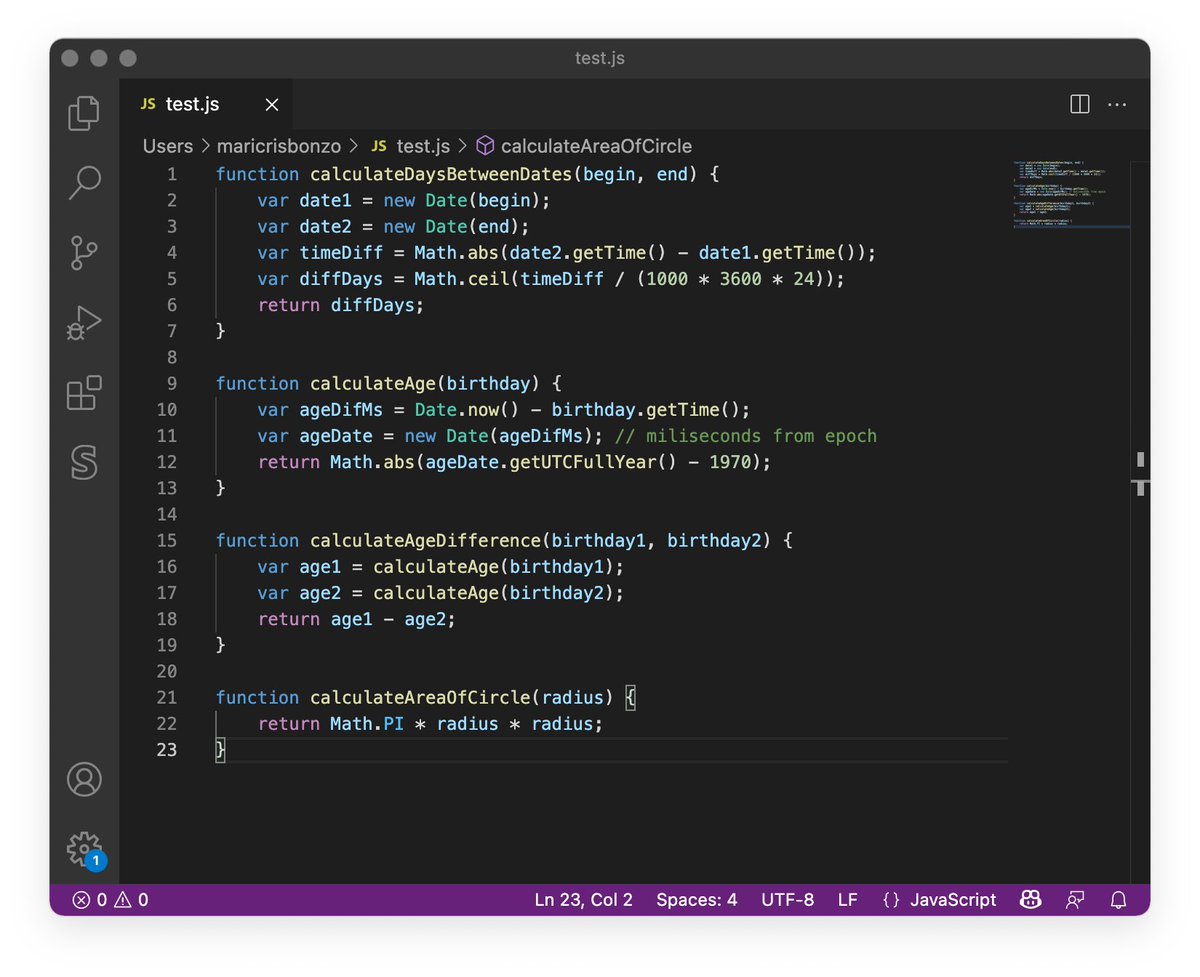1200x977 pixels.
Task: Click the test.js breadcrumb segment
Action: 410,146
